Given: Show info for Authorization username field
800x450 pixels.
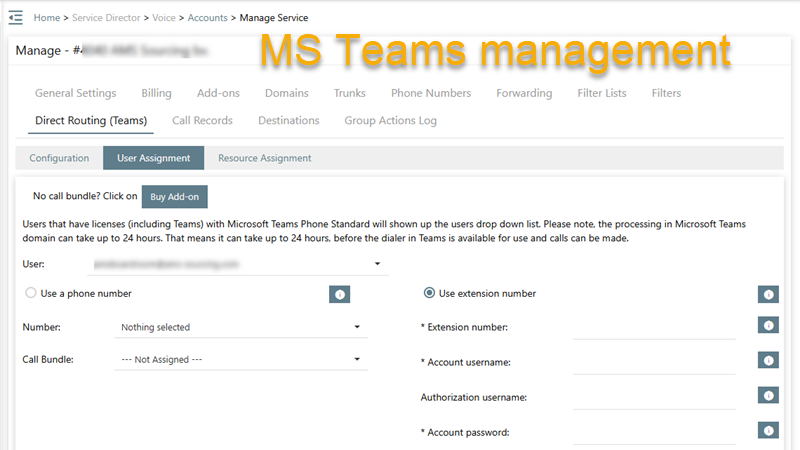Looking at the screenshot, I should [768, 395].
